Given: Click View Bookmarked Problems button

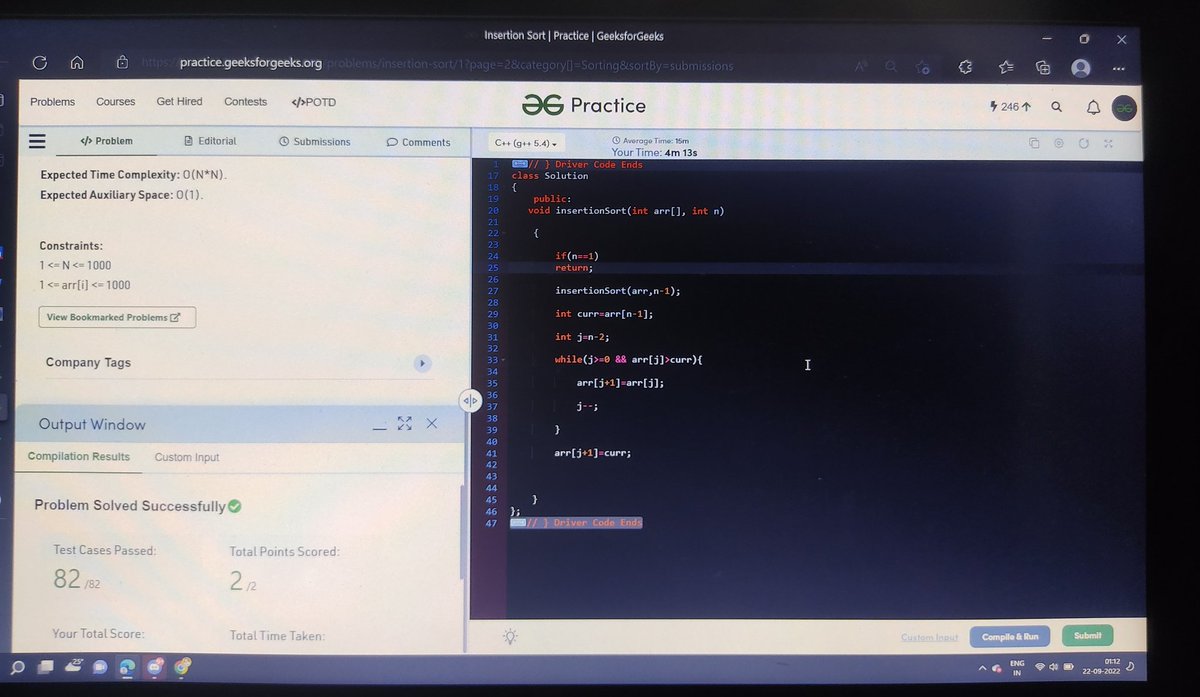Looking at the screenshot, I should 117,317.
